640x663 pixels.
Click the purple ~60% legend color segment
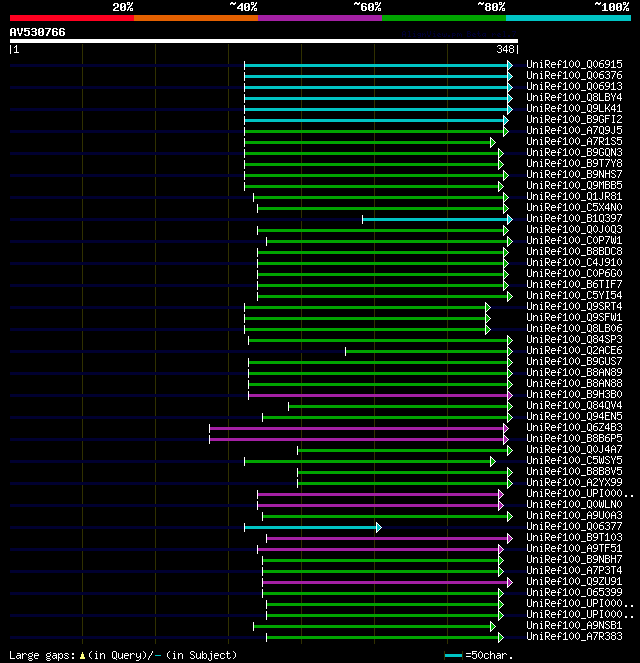[x=320, y=18]
